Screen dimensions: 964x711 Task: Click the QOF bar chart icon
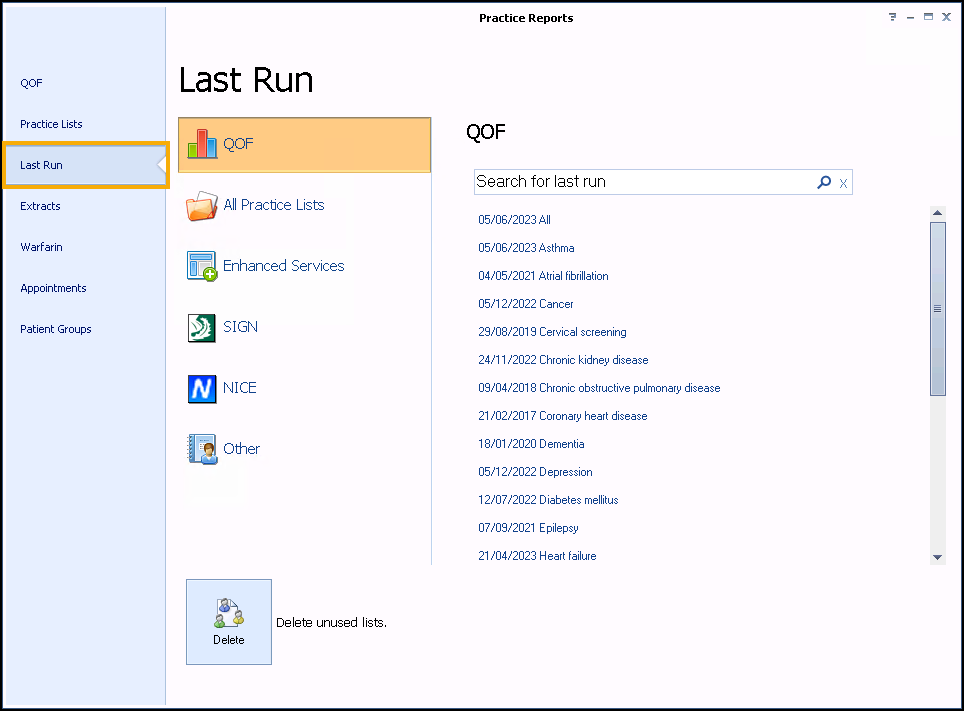pos(202,144)
